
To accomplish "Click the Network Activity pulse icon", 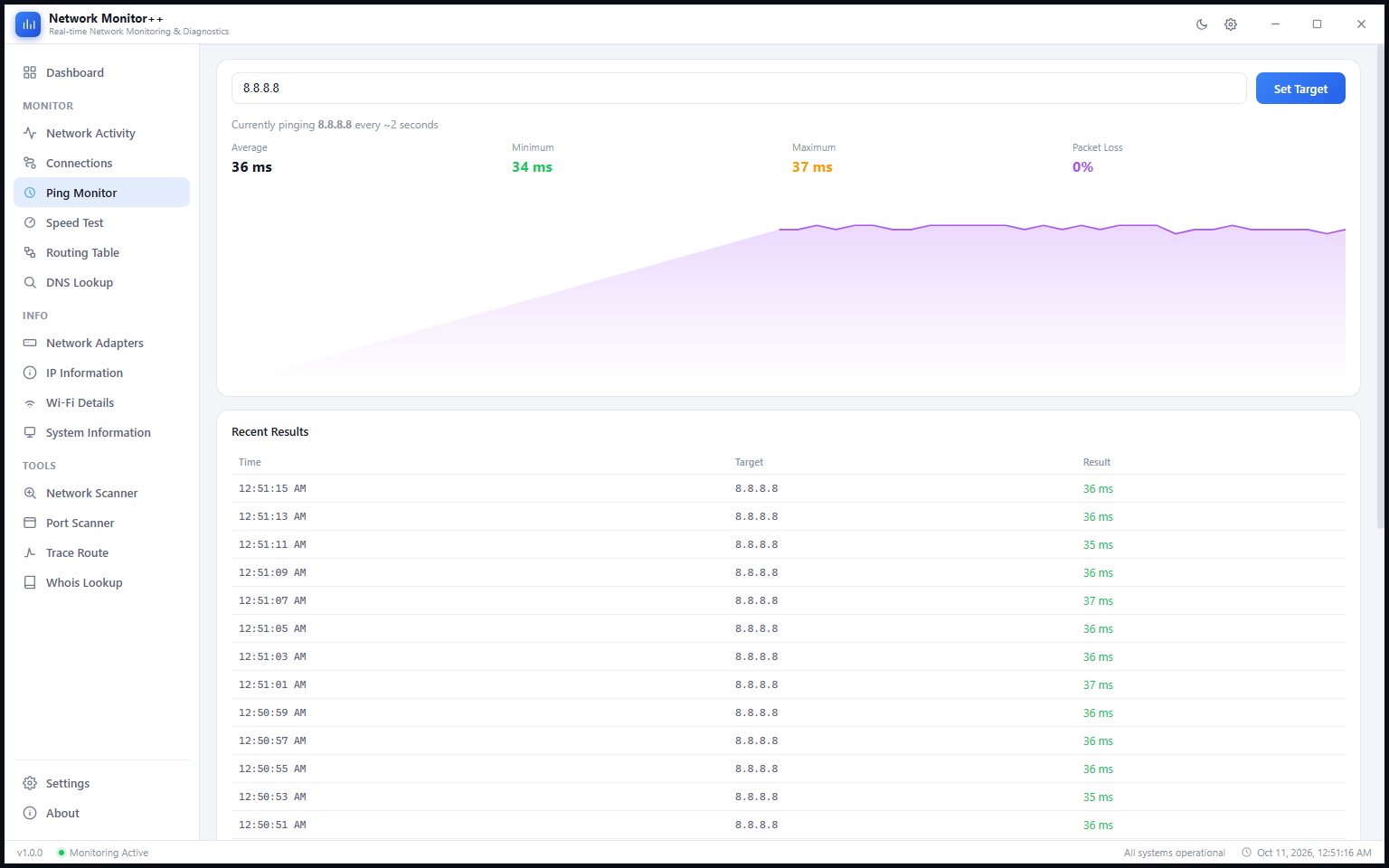I will [x=30, y=133].
